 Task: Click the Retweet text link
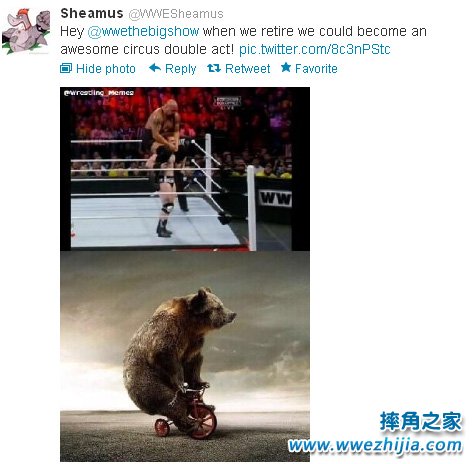click(x=248, y=69)
